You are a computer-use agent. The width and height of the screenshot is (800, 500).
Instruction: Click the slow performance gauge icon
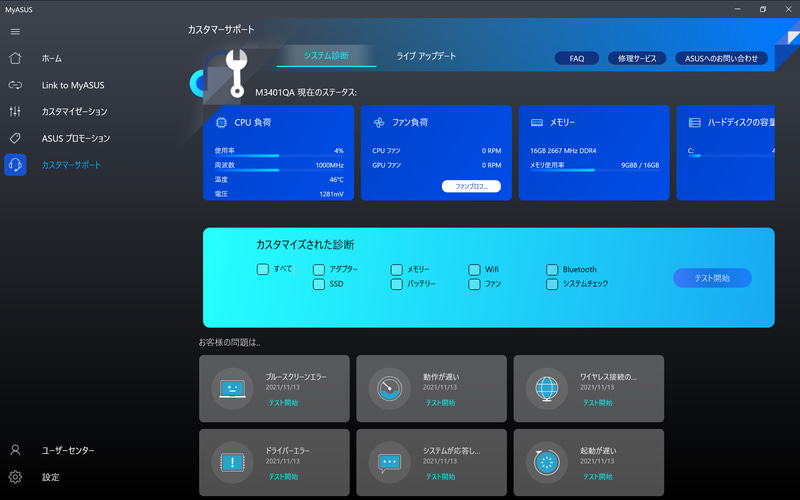[x=389, y=389]
